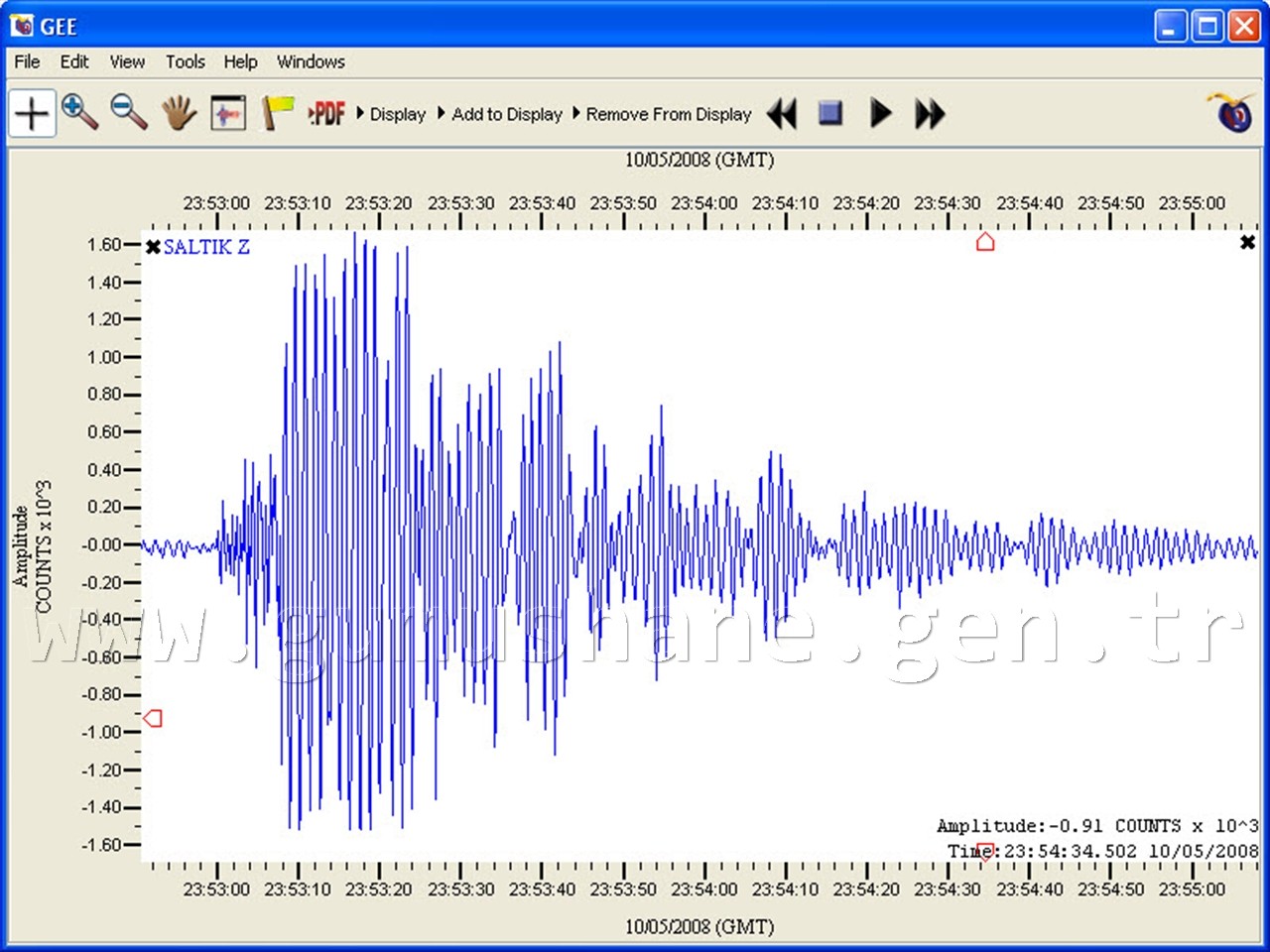Open the Windows menu
Image resolution: width=1270 pixels, height=952 pixels.
(311, 61)
